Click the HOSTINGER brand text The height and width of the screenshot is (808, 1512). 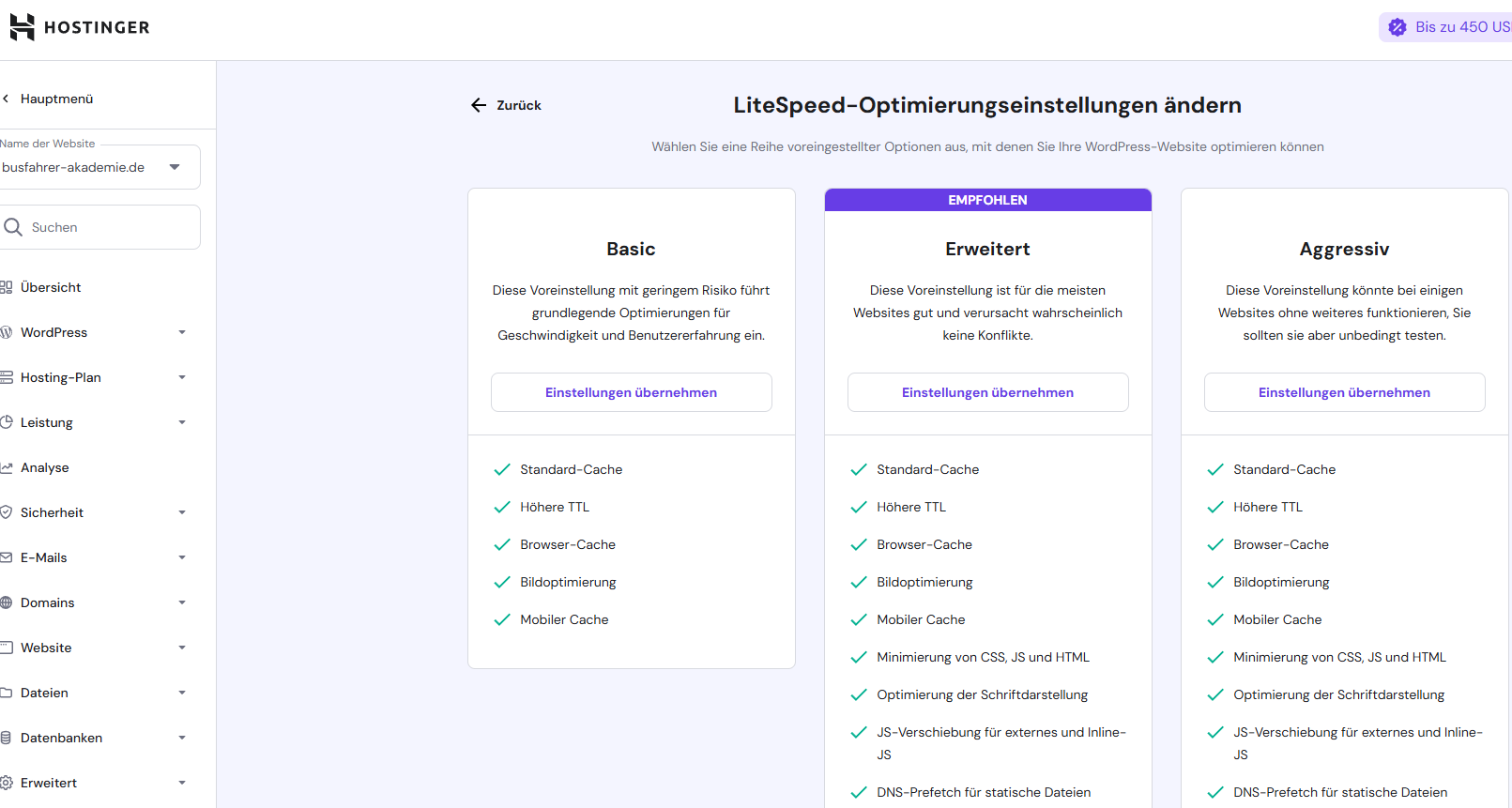tap(97, 27)
